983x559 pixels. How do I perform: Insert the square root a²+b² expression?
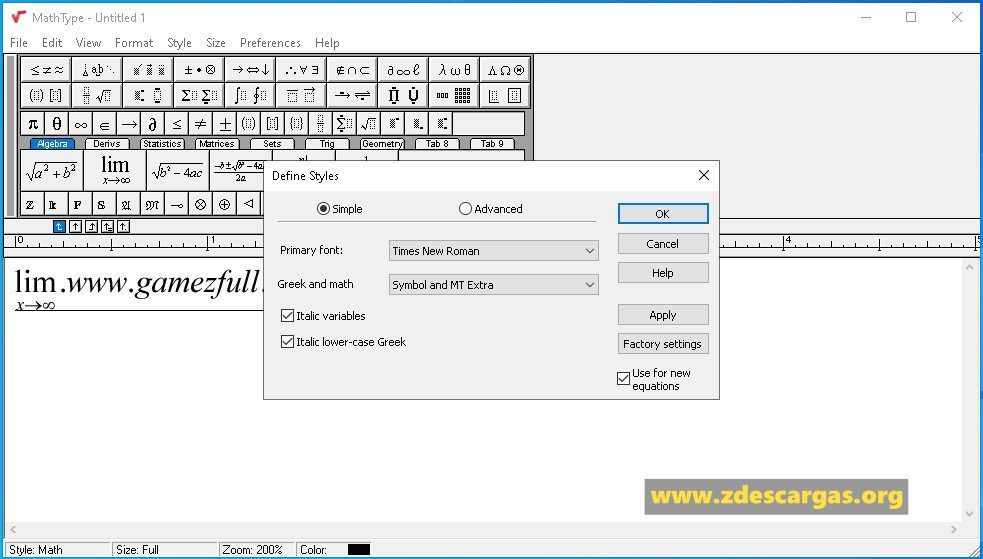51,170
